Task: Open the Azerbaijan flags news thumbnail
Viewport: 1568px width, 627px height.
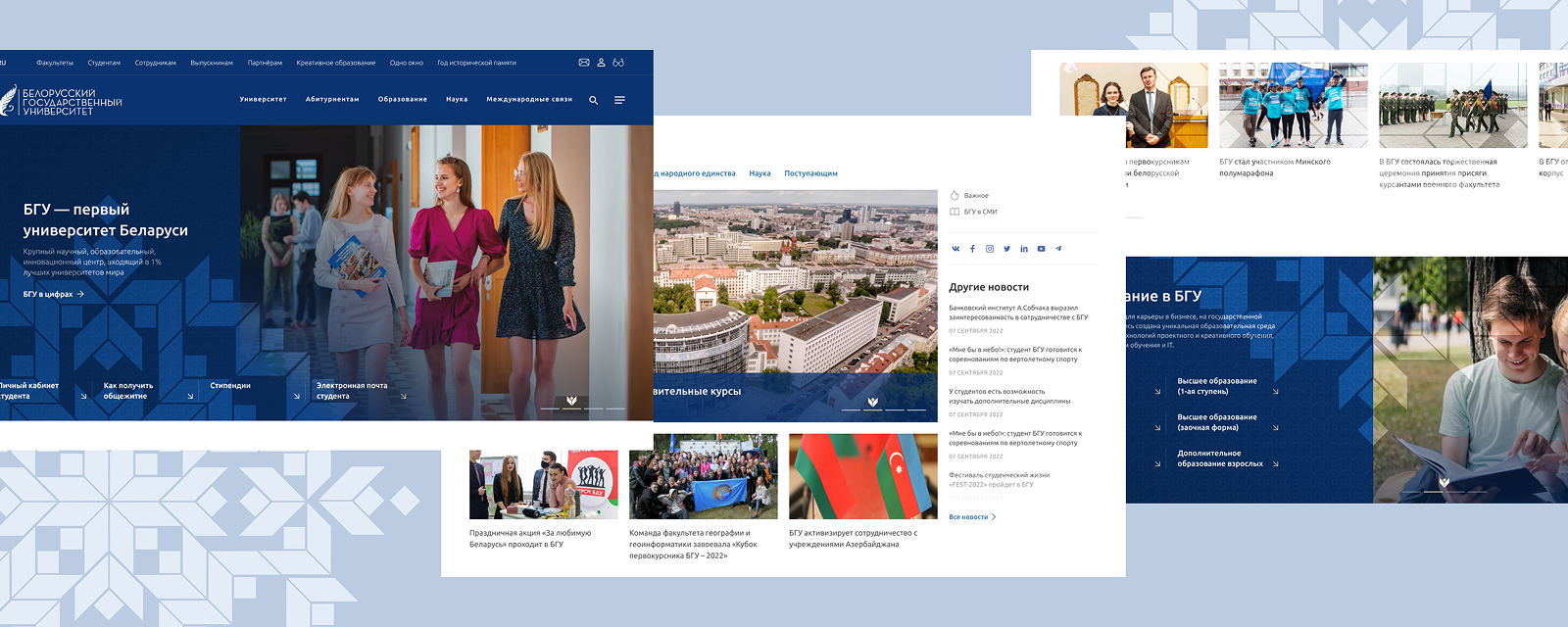Action: [862, 477]
